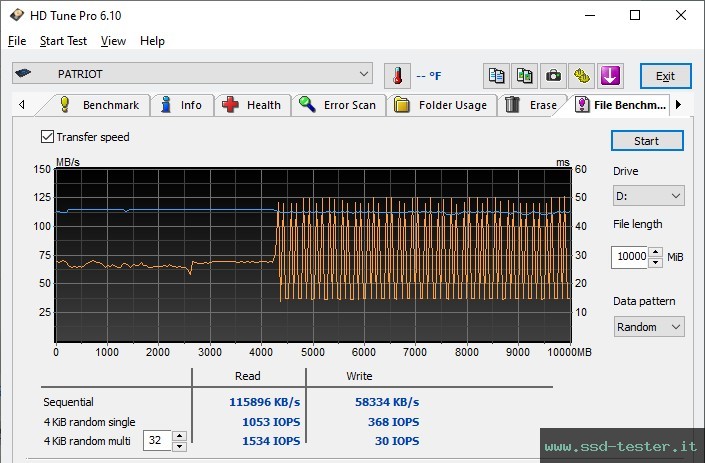Open the Help menu
Image resolution: width=705 pixels, height=463 pixels.
pyautogui.click(x=152, y=41)
